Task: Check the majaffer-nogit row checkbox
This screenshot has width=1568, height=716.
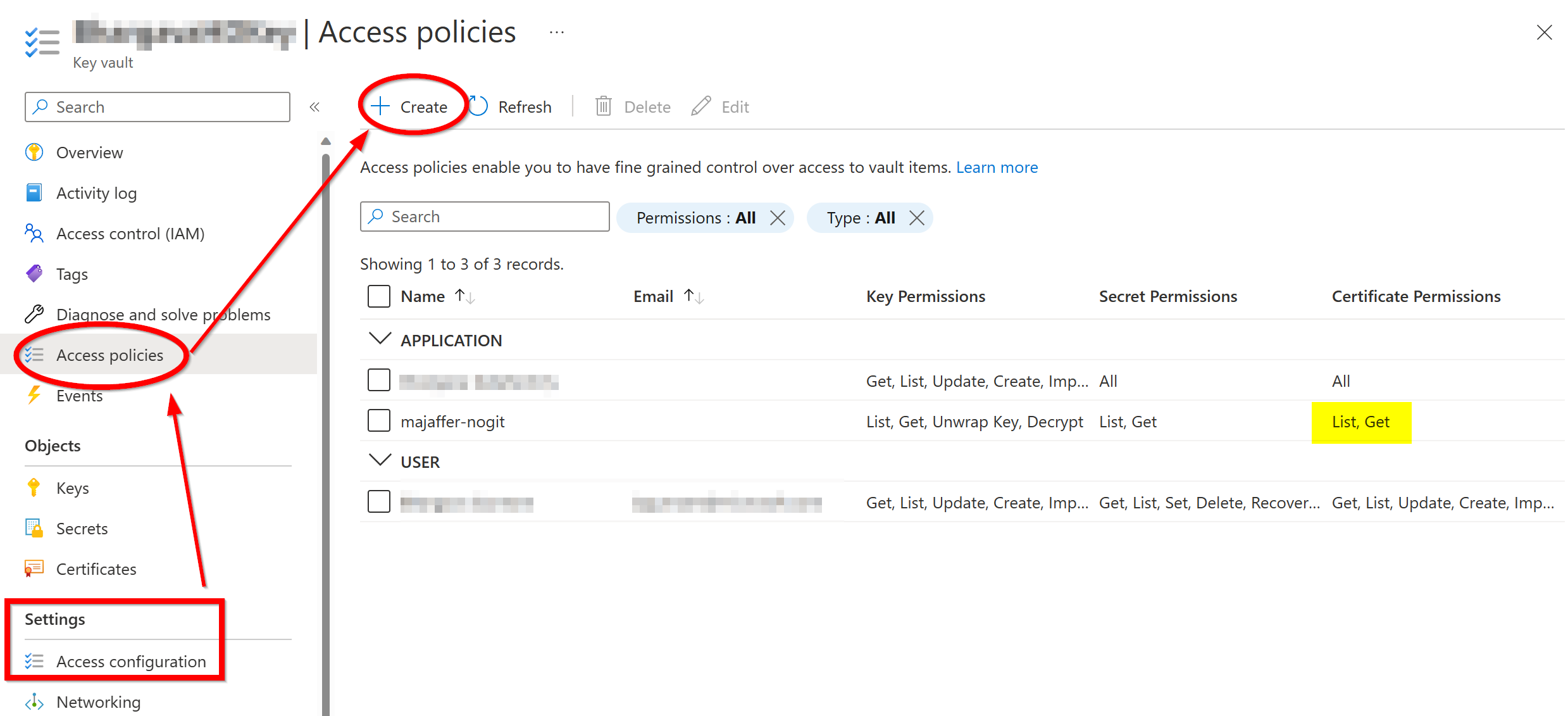Action: pos(378,420)
